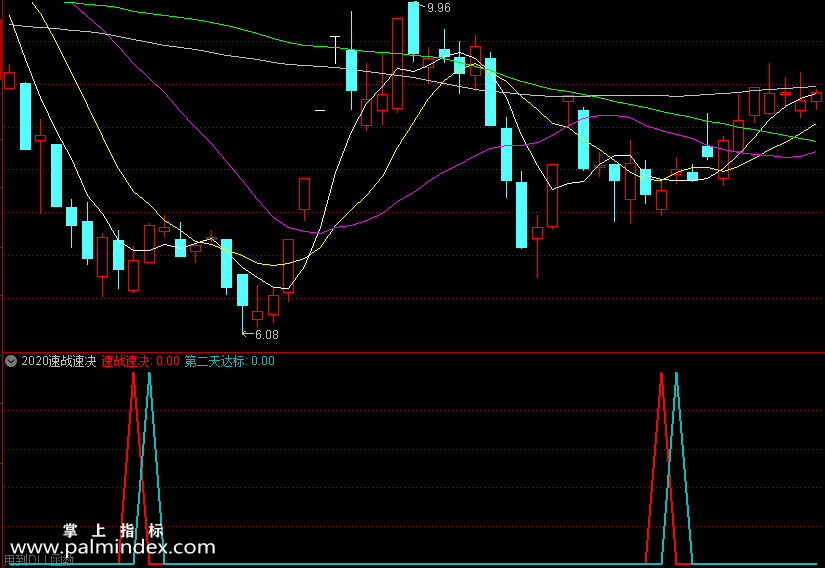The image size is (825, 568).
Task: Click the tall cyan candlestick at the 9.96 peak
Action: tap(414, 29)
